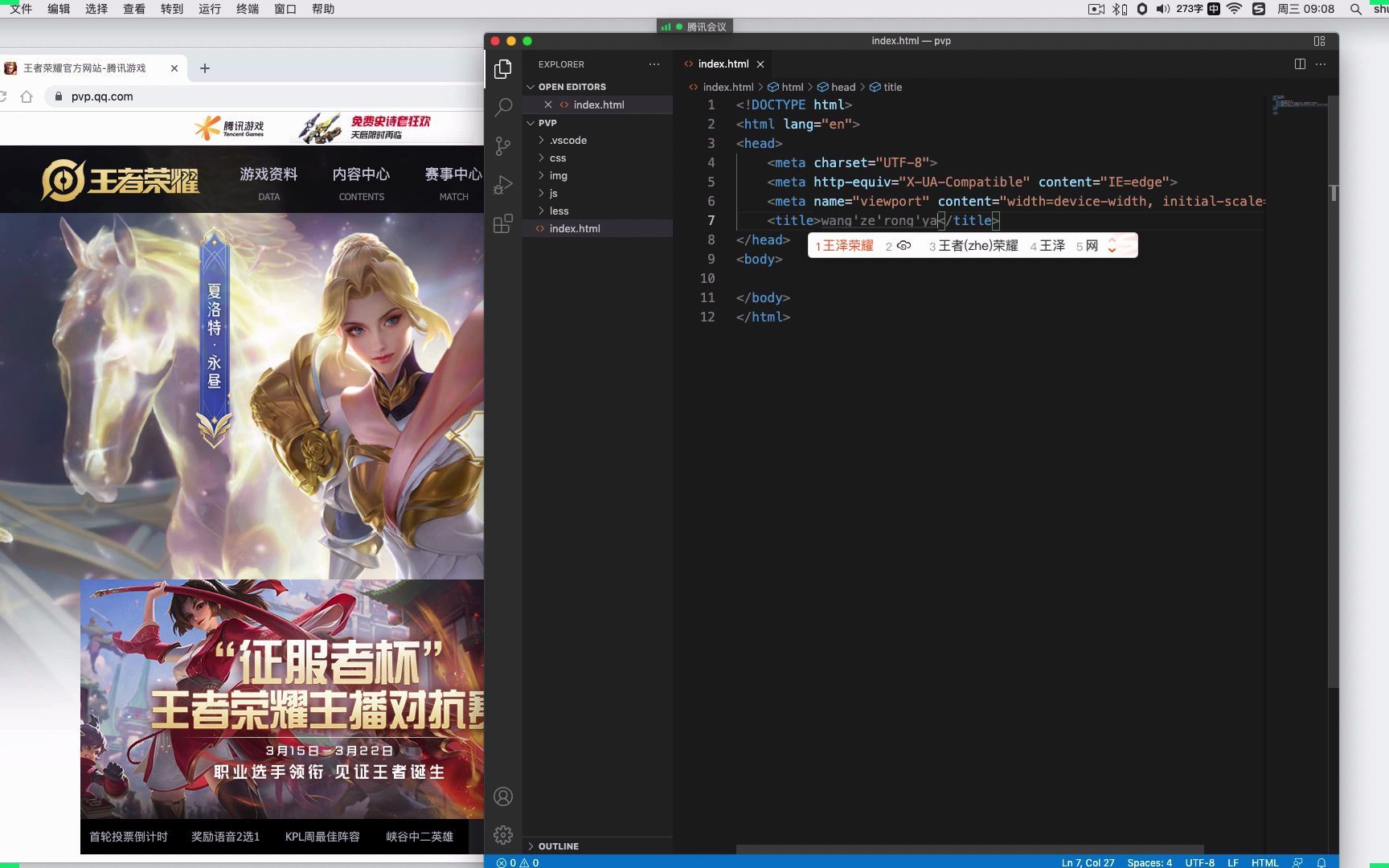Click Spaces: 4 indentation setting
The image size is (1389, 868).
[1149, 862]
